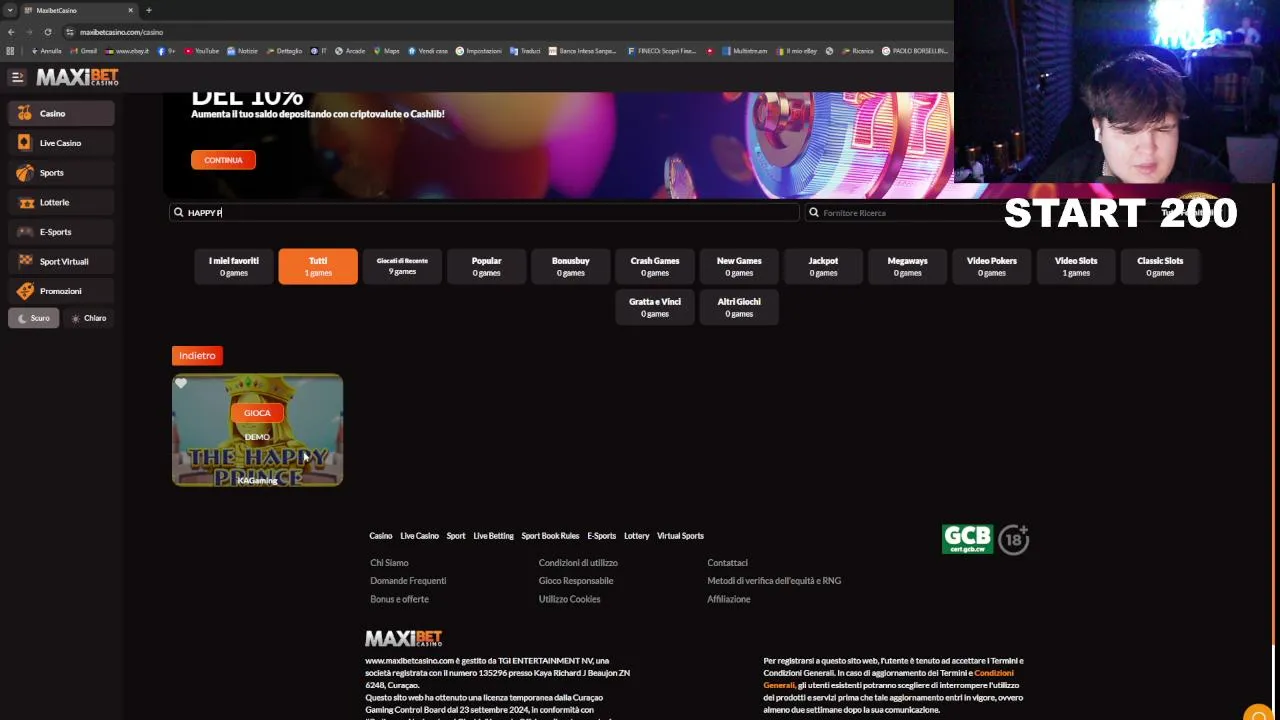Viewport: 1280px width, 720px height.
Task: Open the Live Betting footer link
Action: [493, 536]
